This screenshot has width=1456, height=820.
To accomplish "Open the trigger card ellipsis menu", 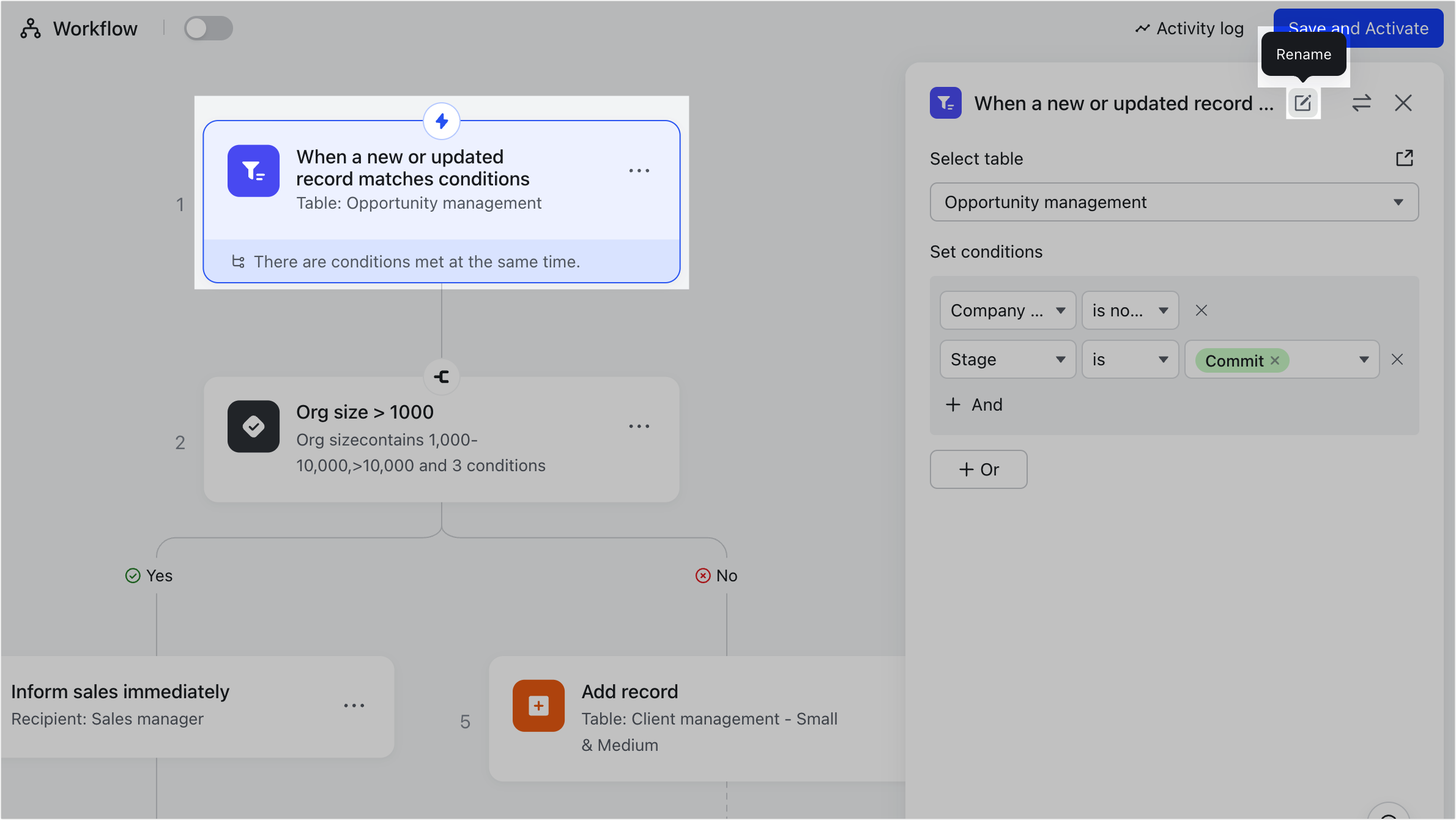I will tap(639, 171).
